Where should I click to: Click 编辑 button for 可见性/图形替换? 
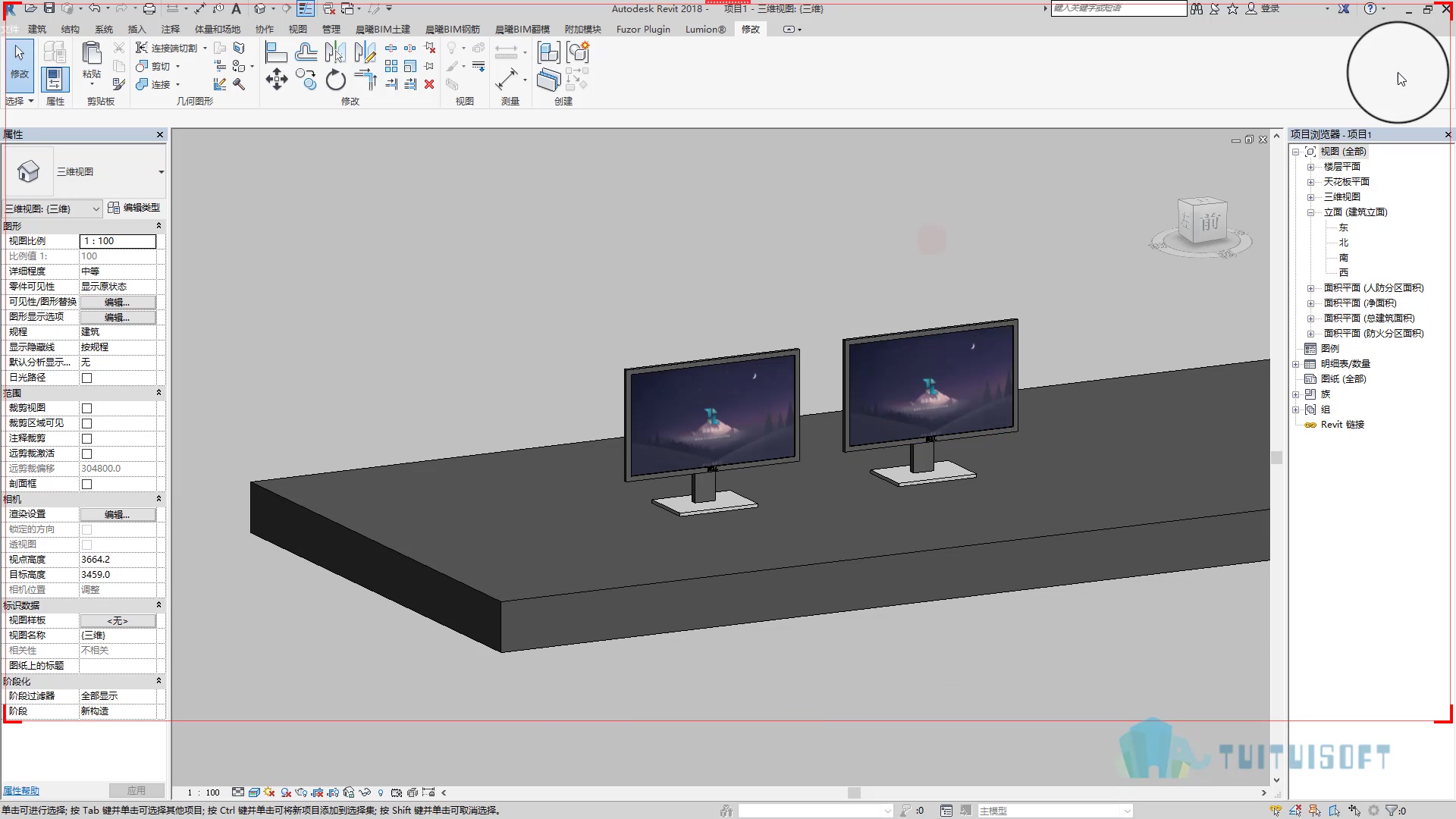[118, 302]
